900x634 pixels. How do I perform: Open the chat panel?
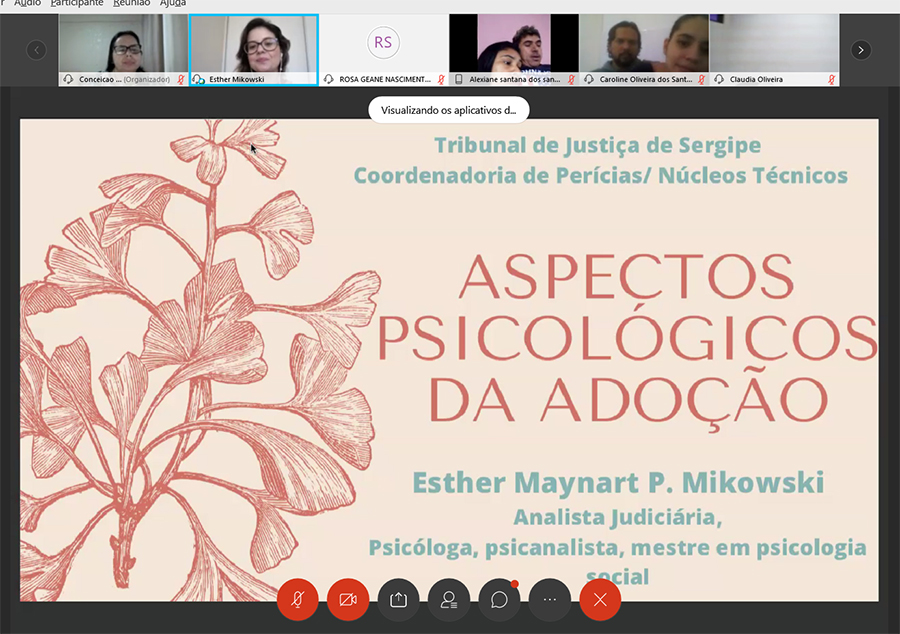[499, 599]
